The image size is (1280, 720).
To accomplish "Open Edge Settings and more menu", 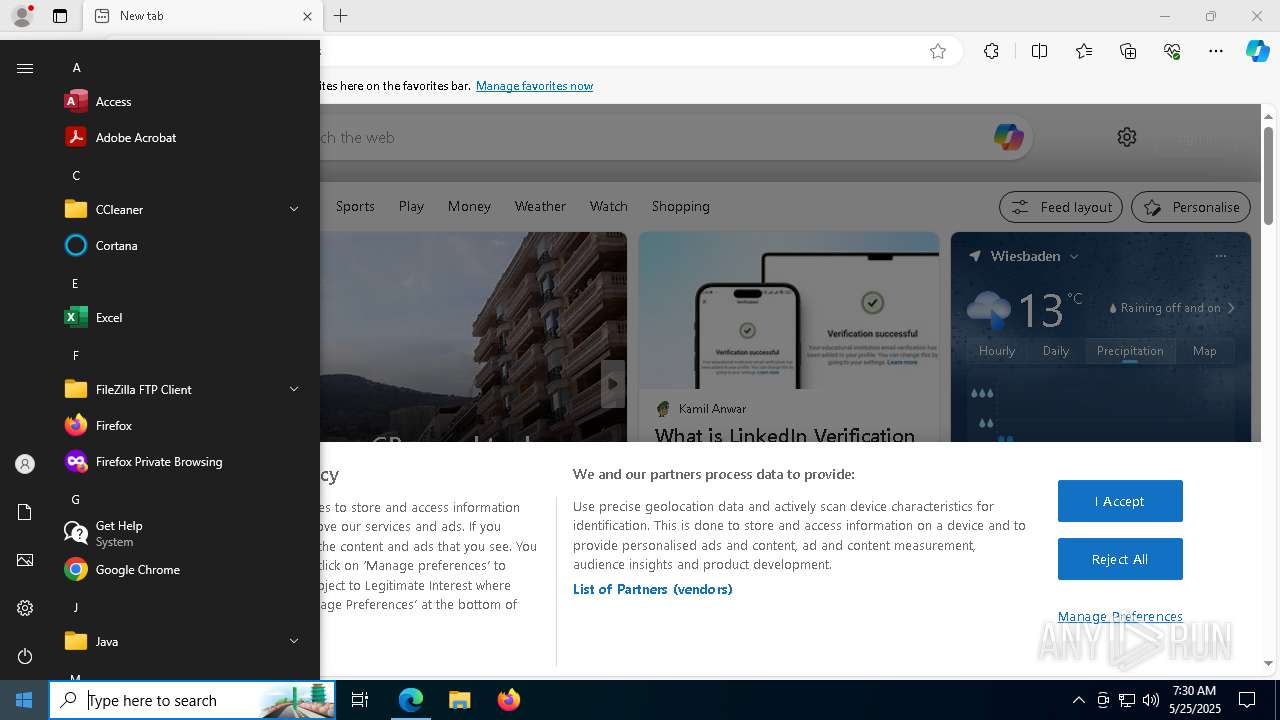I will click(1216, 51).
